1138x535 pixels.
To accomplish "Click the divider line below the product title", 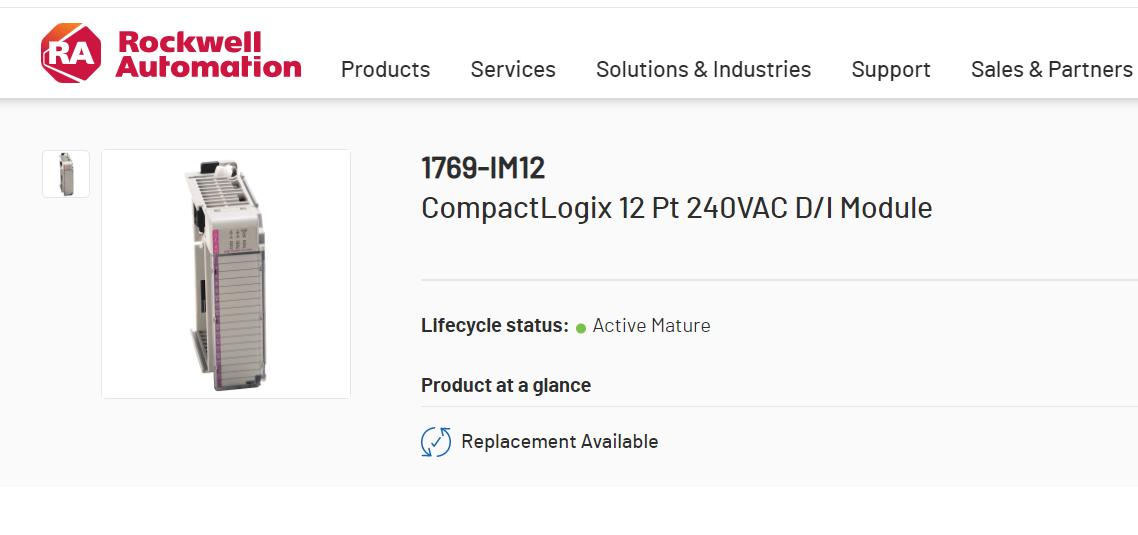I will coord(778,280).
